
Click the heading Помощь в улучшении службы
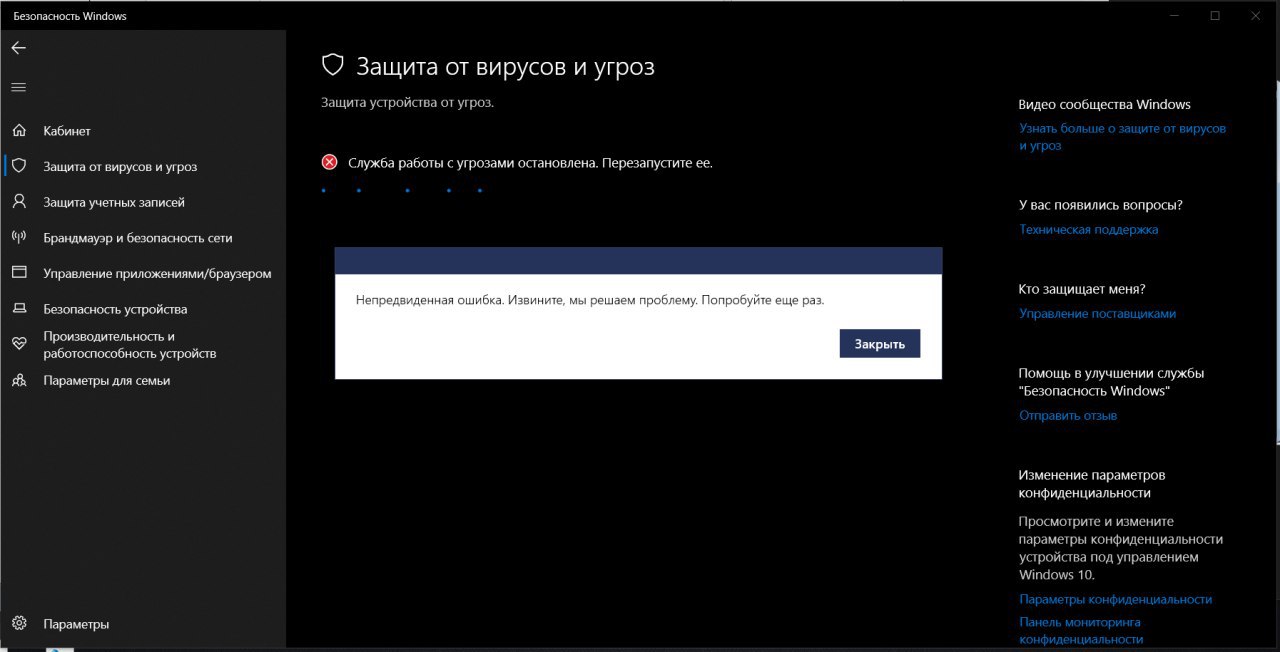[1111, 382]
